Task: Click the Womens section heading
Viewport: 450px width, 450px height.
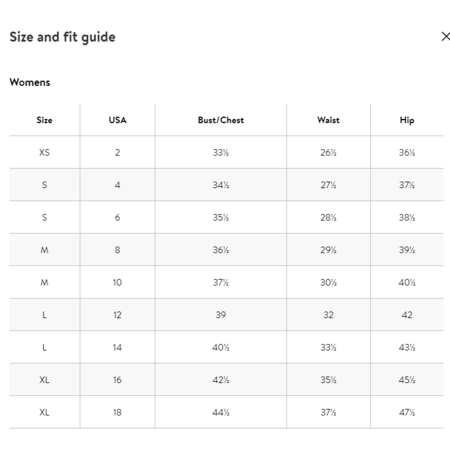Action: point(30,82)
